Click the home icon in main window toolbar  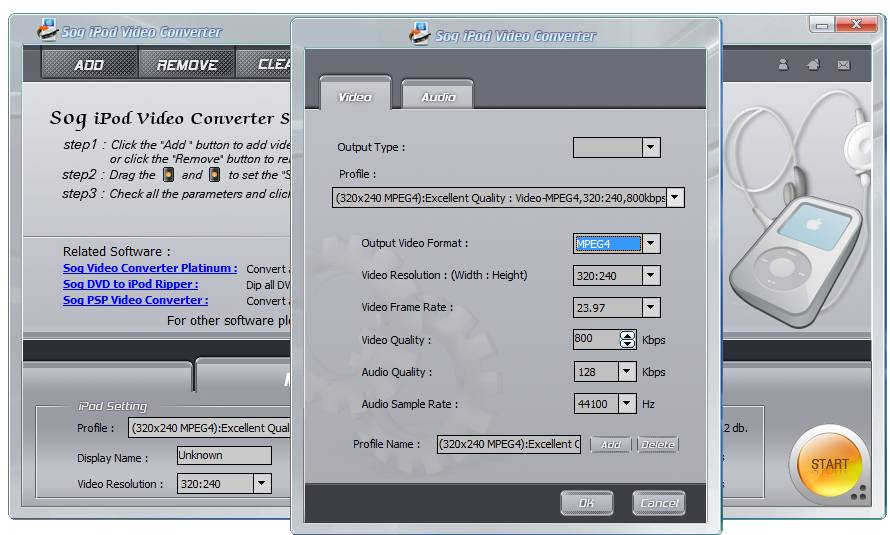[813, 64]
